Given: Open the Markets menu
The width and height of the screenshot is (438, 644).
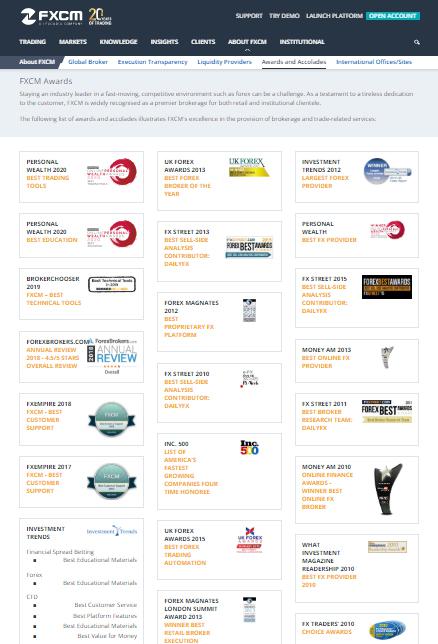Looking at the screenshot, I should click(x=73, y=42).
